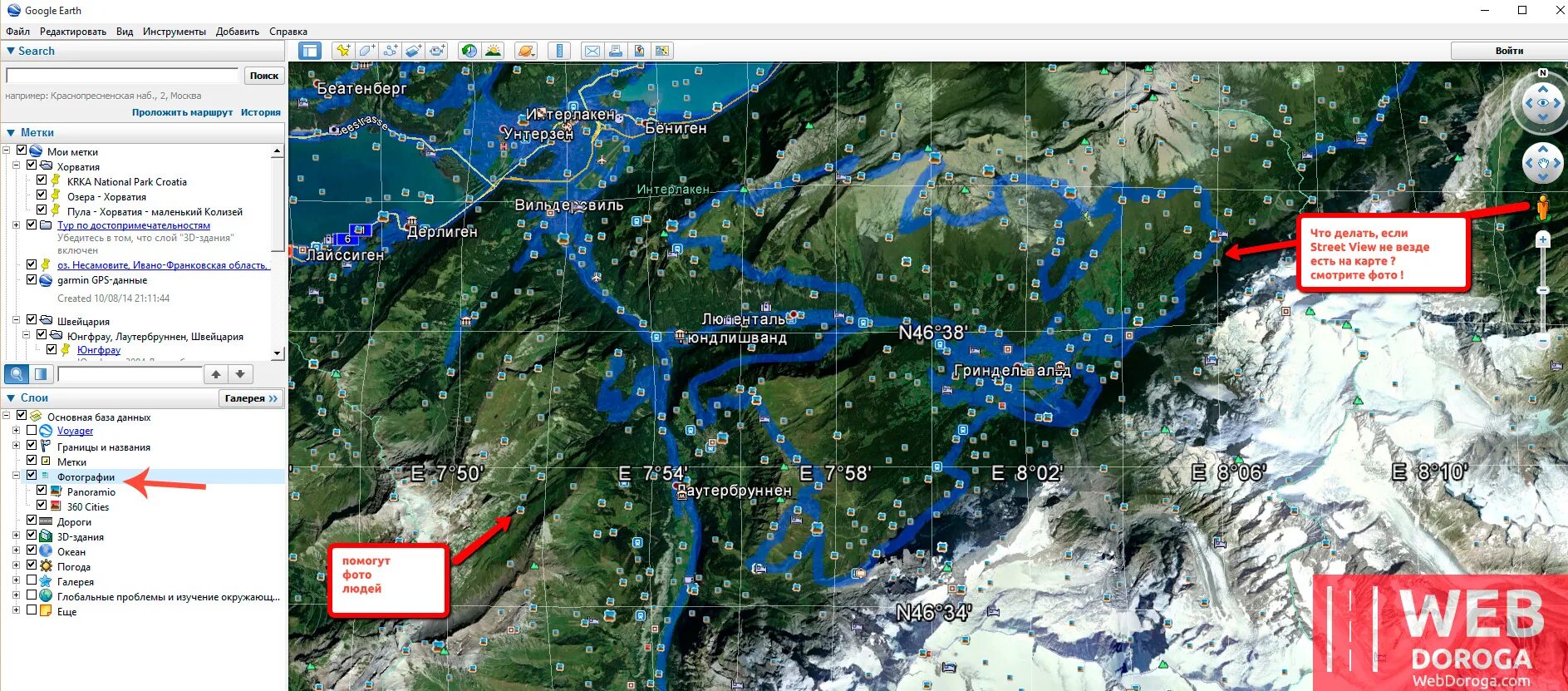The image size is (1568, 691).
Task: Click the Войти sign-in button
Action: coord(1509,51)
